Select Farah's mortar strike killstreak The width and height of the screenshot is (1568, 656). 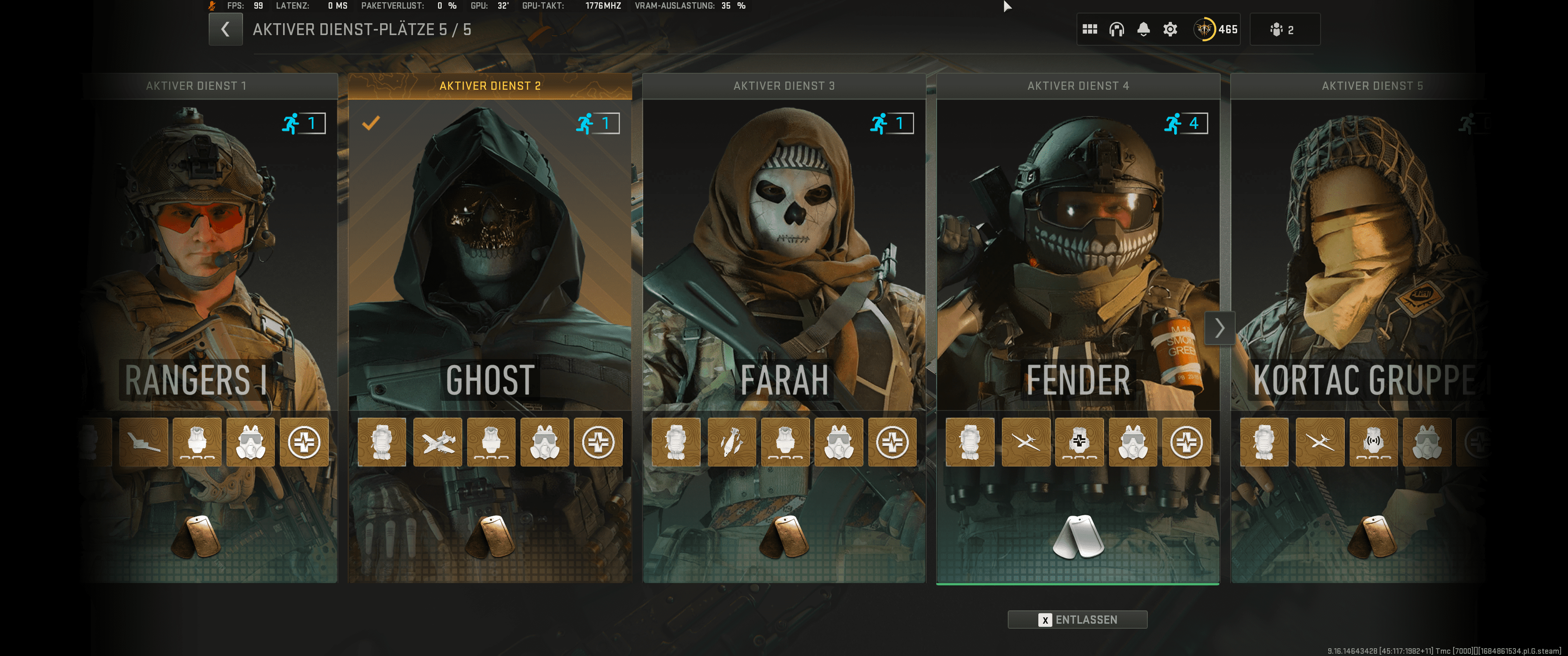click(732, 442)
